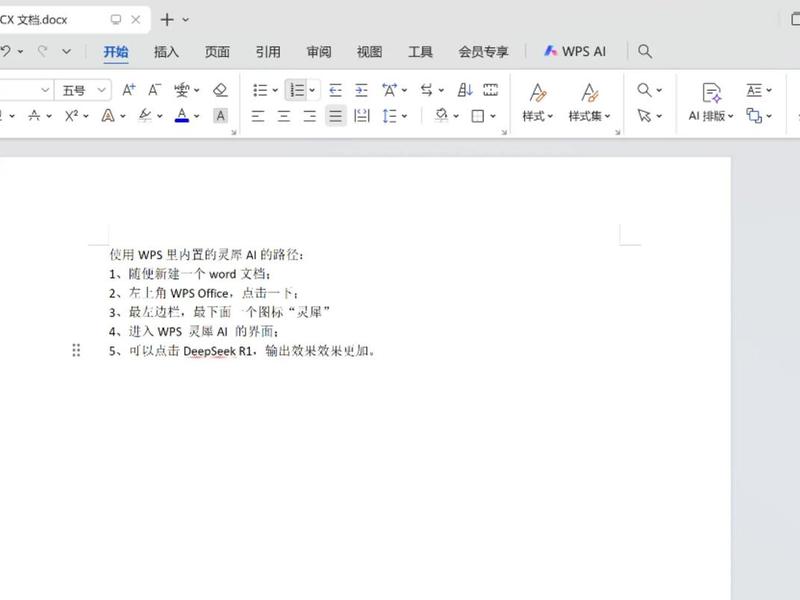Click the Undo arrow icon
This screenshot has height=600, width=800.
[5, 51]
